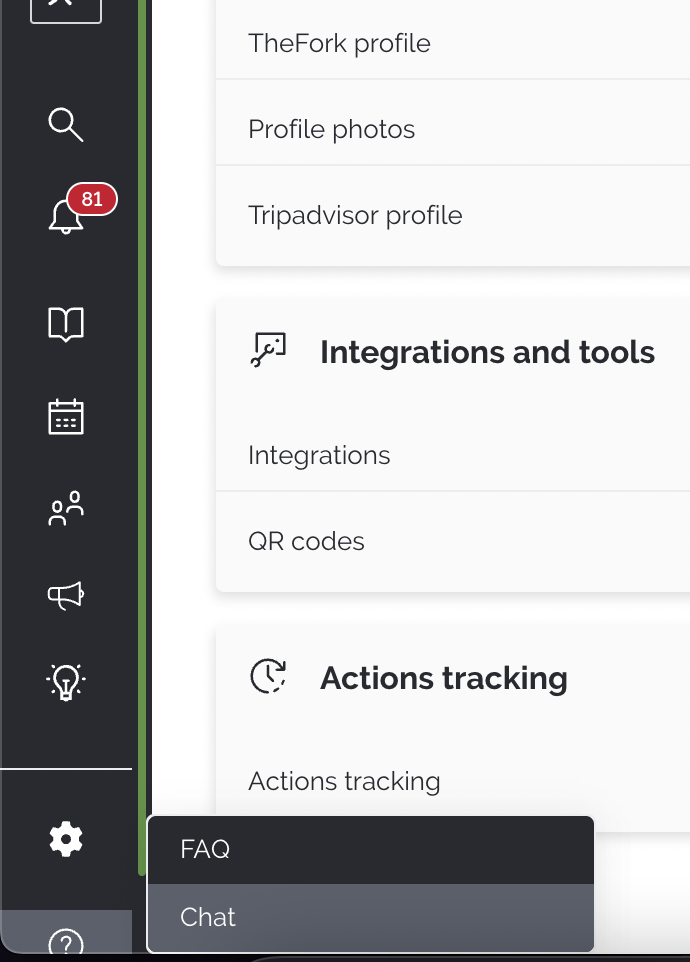Image resolution: width=690 pixels, height=962 pixels.
Task: Open the calendar icon in sidebar
Action: tap(66, 417)
